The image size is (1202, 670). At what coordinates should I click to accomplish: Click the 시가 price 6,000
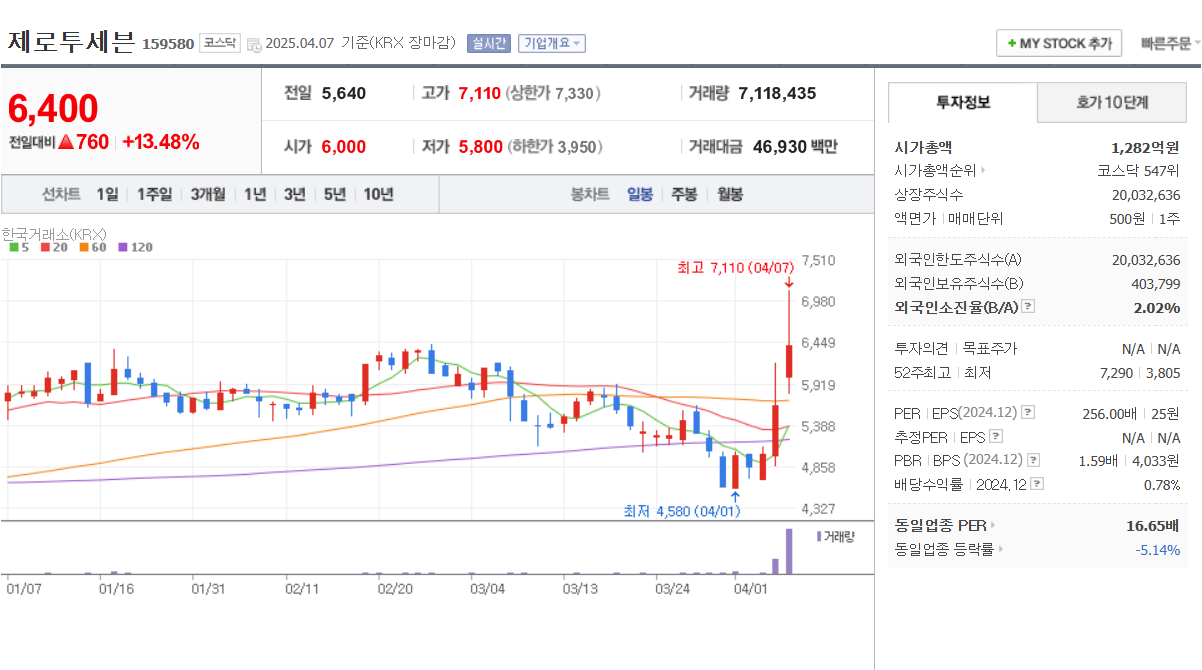[x=344, y=147]
